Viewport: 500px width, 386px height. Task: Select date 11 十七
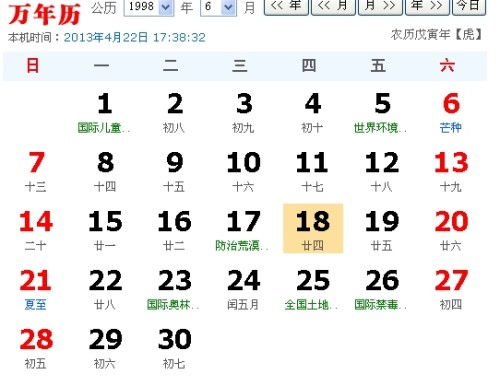pos(313,172)
